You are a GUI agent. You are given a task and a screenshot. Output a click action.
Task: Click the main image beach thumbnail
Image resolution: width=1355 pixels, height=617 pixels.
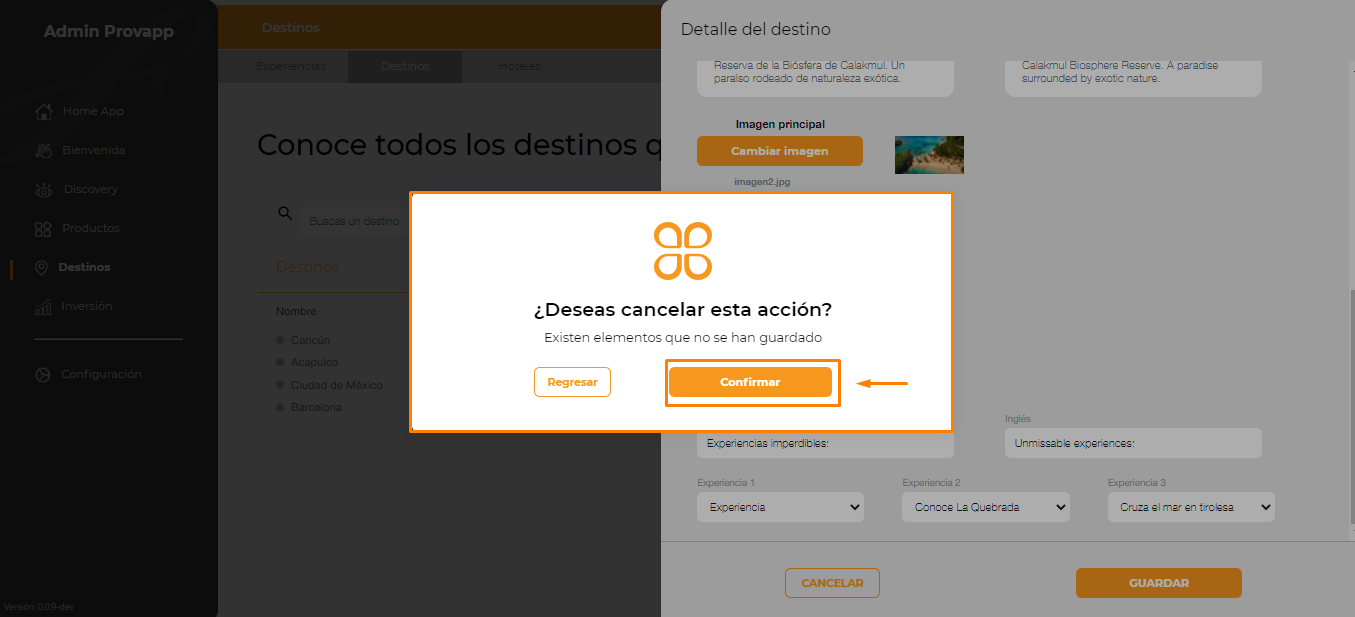click(x=929, y=155)
